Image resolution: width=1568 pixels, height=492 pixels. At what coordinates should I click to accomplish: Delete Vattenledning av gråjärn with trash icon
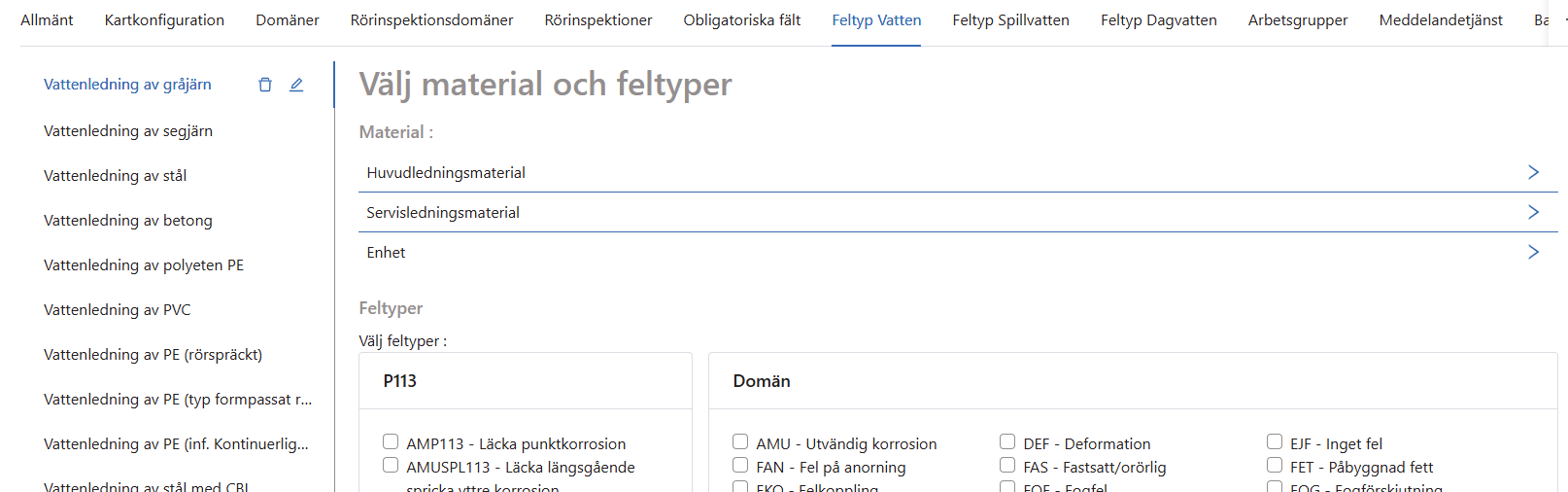pos(264,85)
